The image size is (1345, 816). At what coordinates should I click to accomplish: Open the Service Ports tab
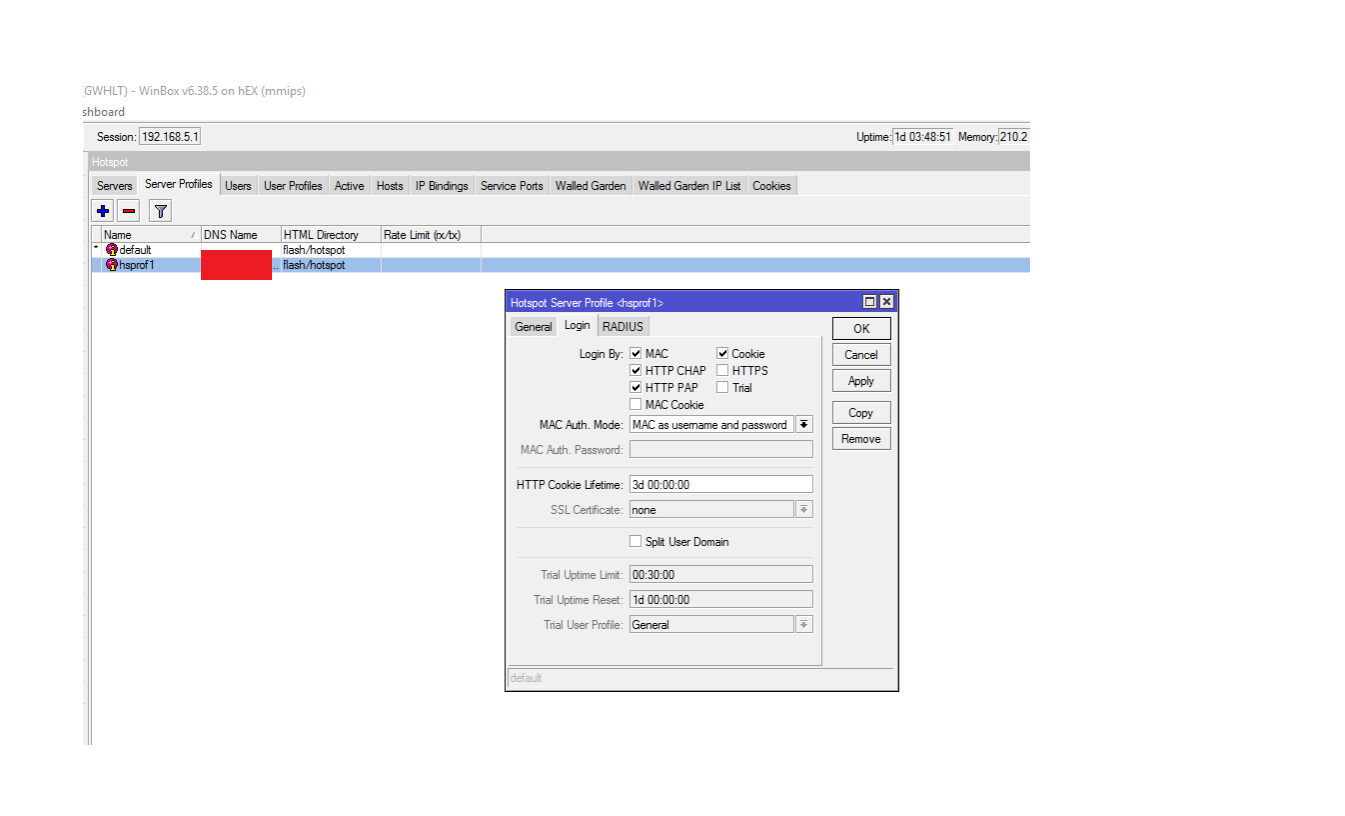[512, 186]
